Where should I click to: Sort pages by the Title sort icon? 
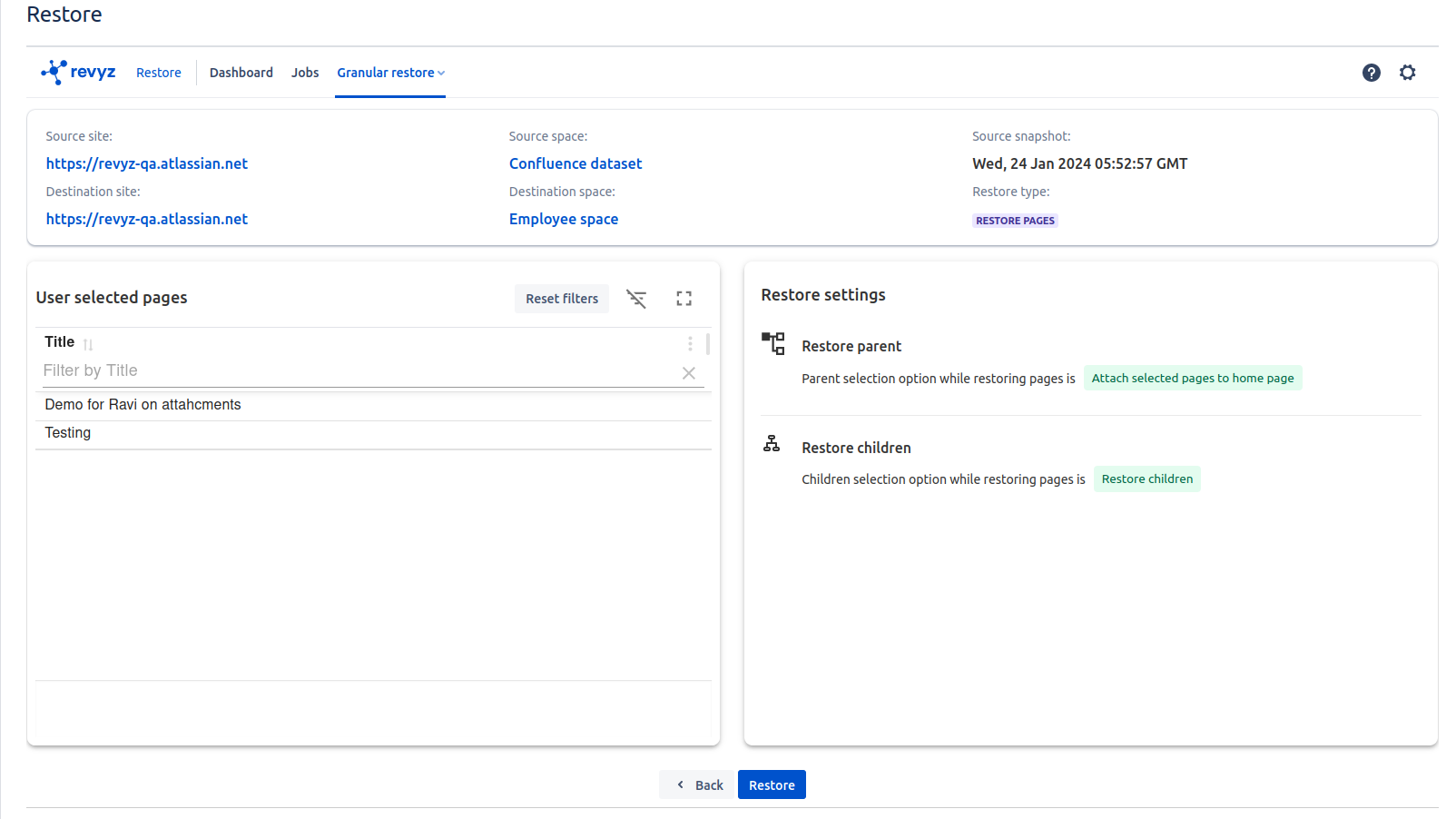point(88,344)
